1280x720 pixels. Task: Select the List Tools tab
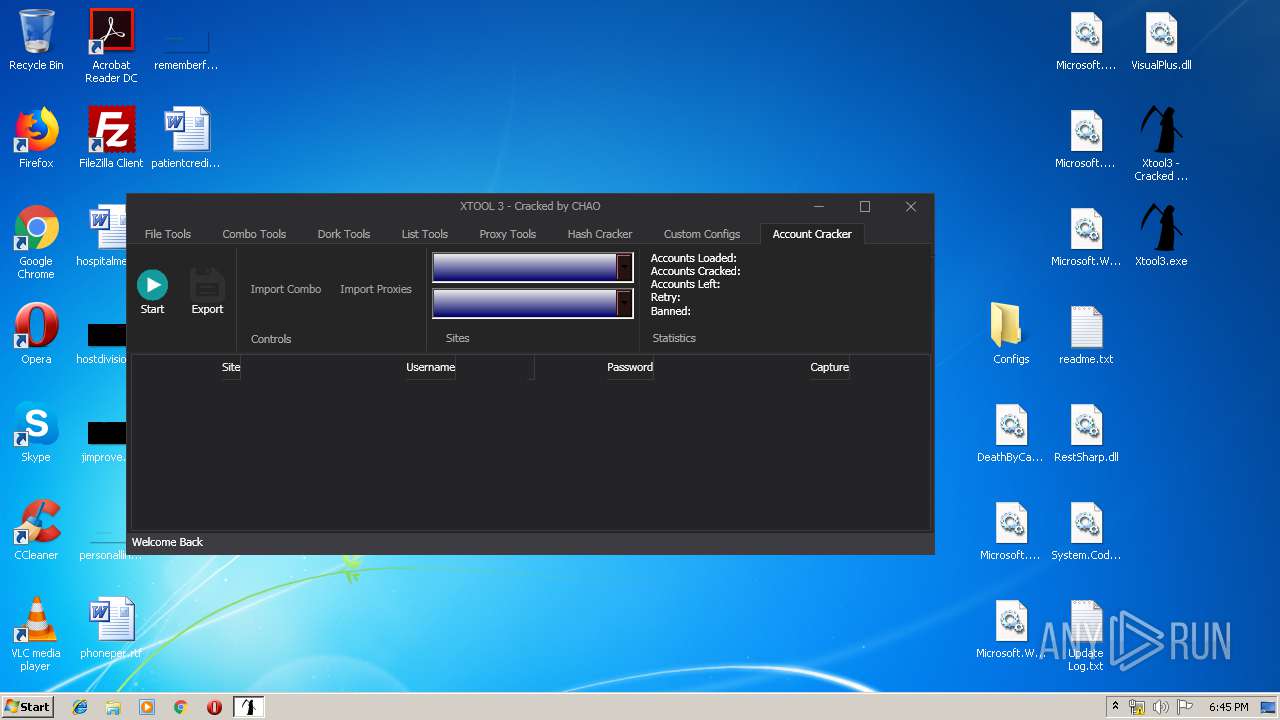point(425,234)
